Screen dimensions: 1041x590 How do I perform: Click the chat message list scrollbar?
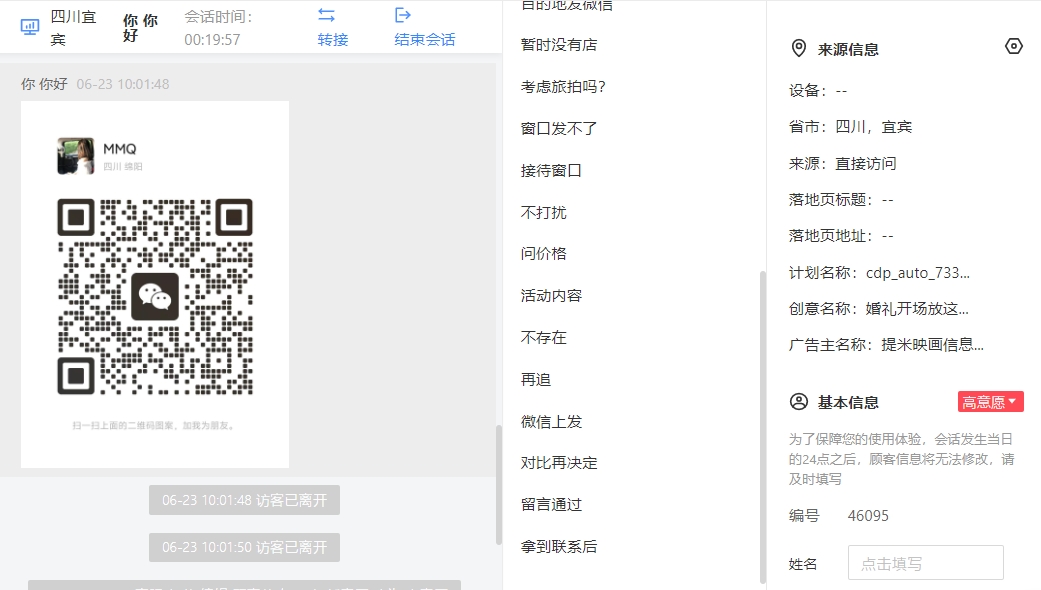coord(499,484)
